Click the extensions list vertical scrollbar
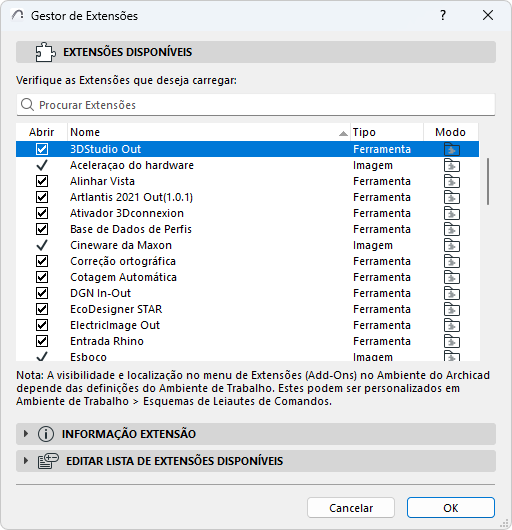This screenshot has height=530, width=512. (488, 182)
